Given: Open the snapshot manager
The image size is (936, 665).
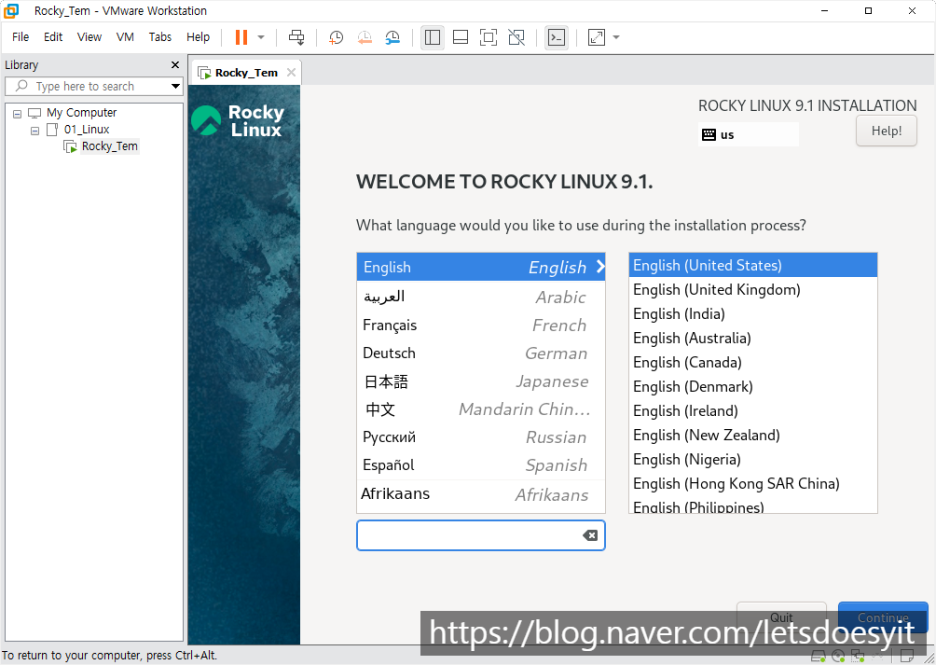Looking at the screenshot, I should (x=393, y=38).
